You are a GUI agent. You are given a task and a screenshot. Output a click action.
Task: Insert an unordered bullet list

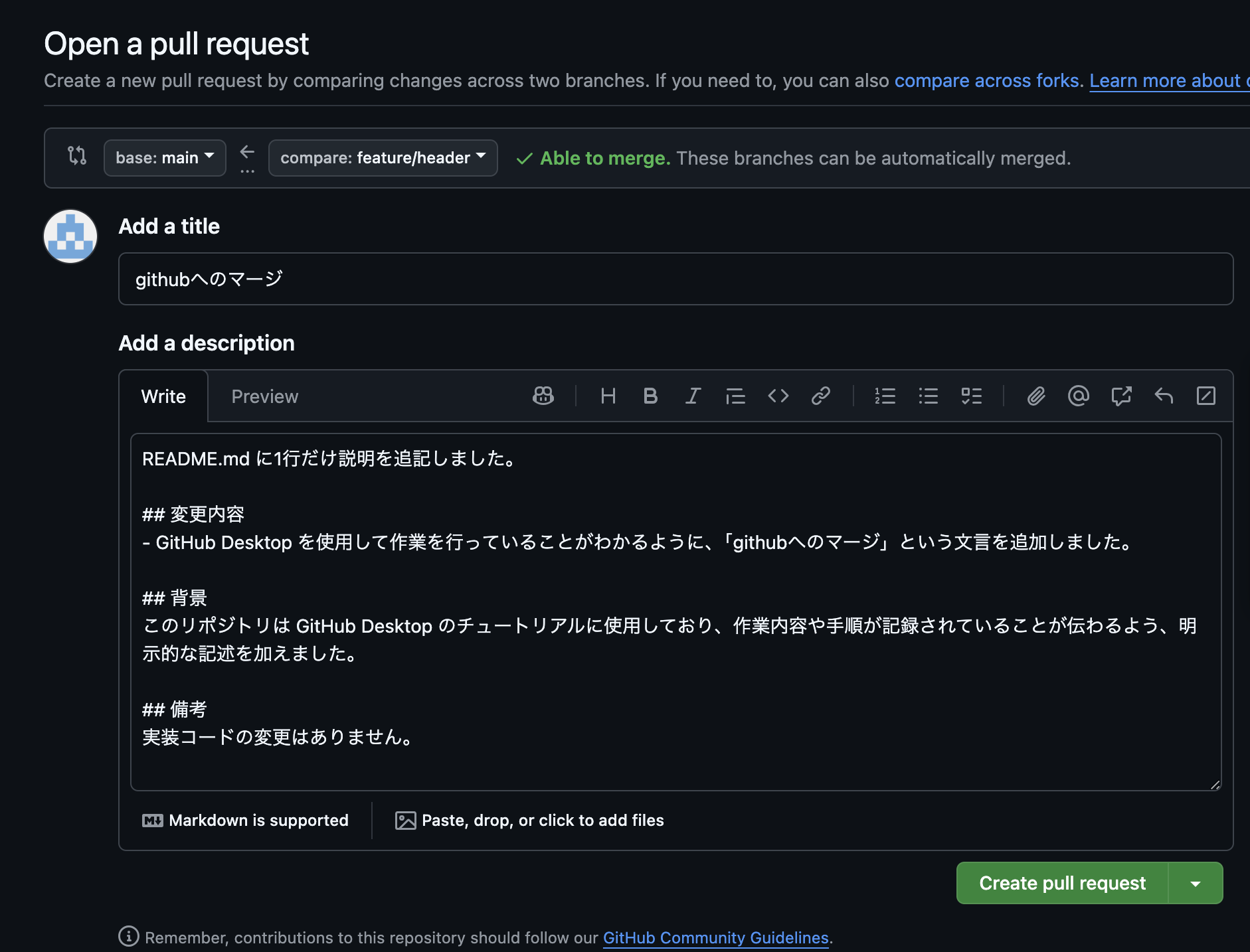click(x=928, y=396)
